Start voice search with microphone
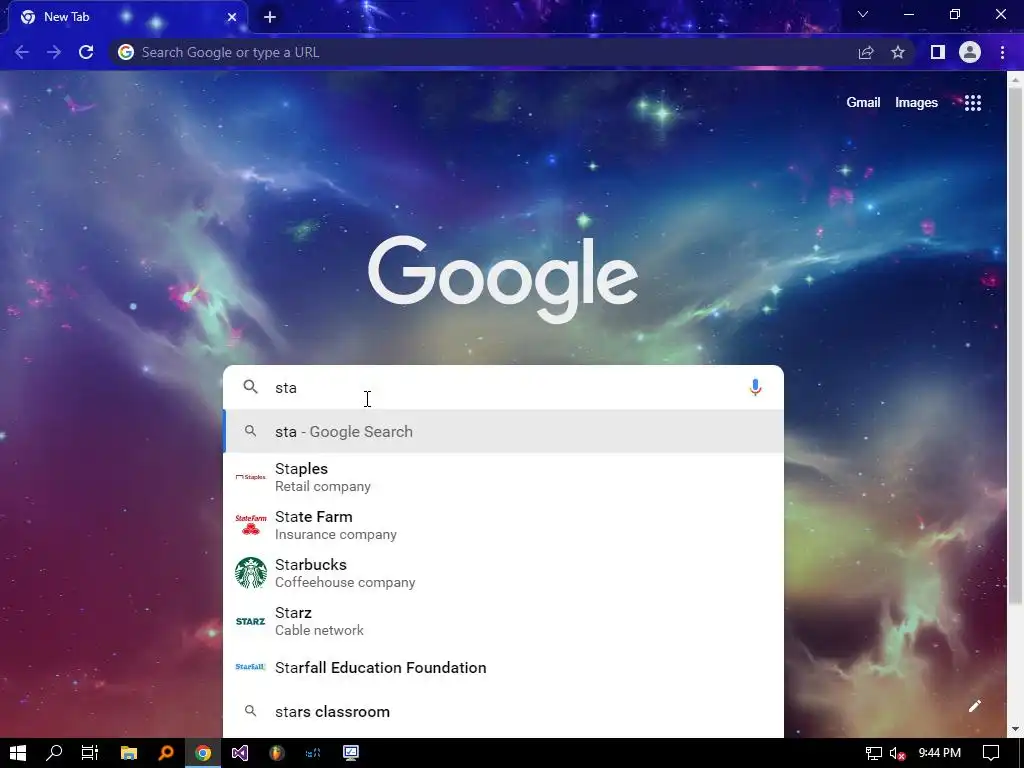The width and height of the screenshot is (1024, 768). (755, 387)
